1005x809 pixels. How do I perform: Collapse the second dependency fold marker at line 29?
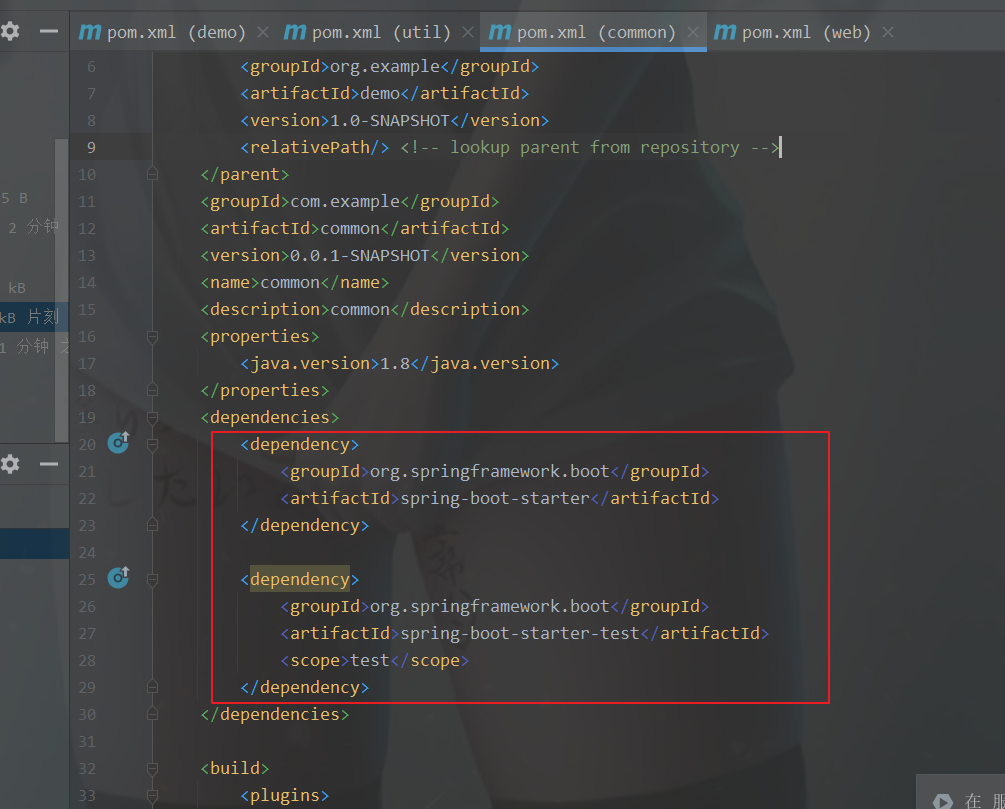[x=152, y=686]
